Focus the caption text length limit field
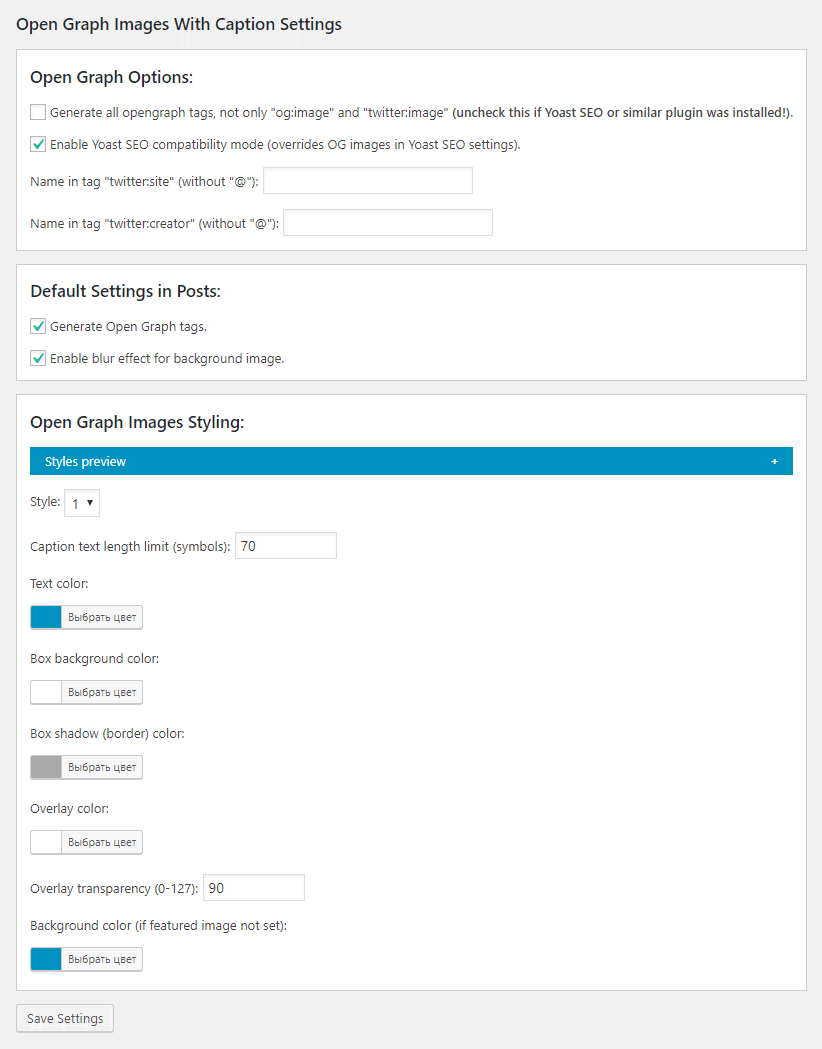This screenshot has width=822, height=1049. pos(286,546)
